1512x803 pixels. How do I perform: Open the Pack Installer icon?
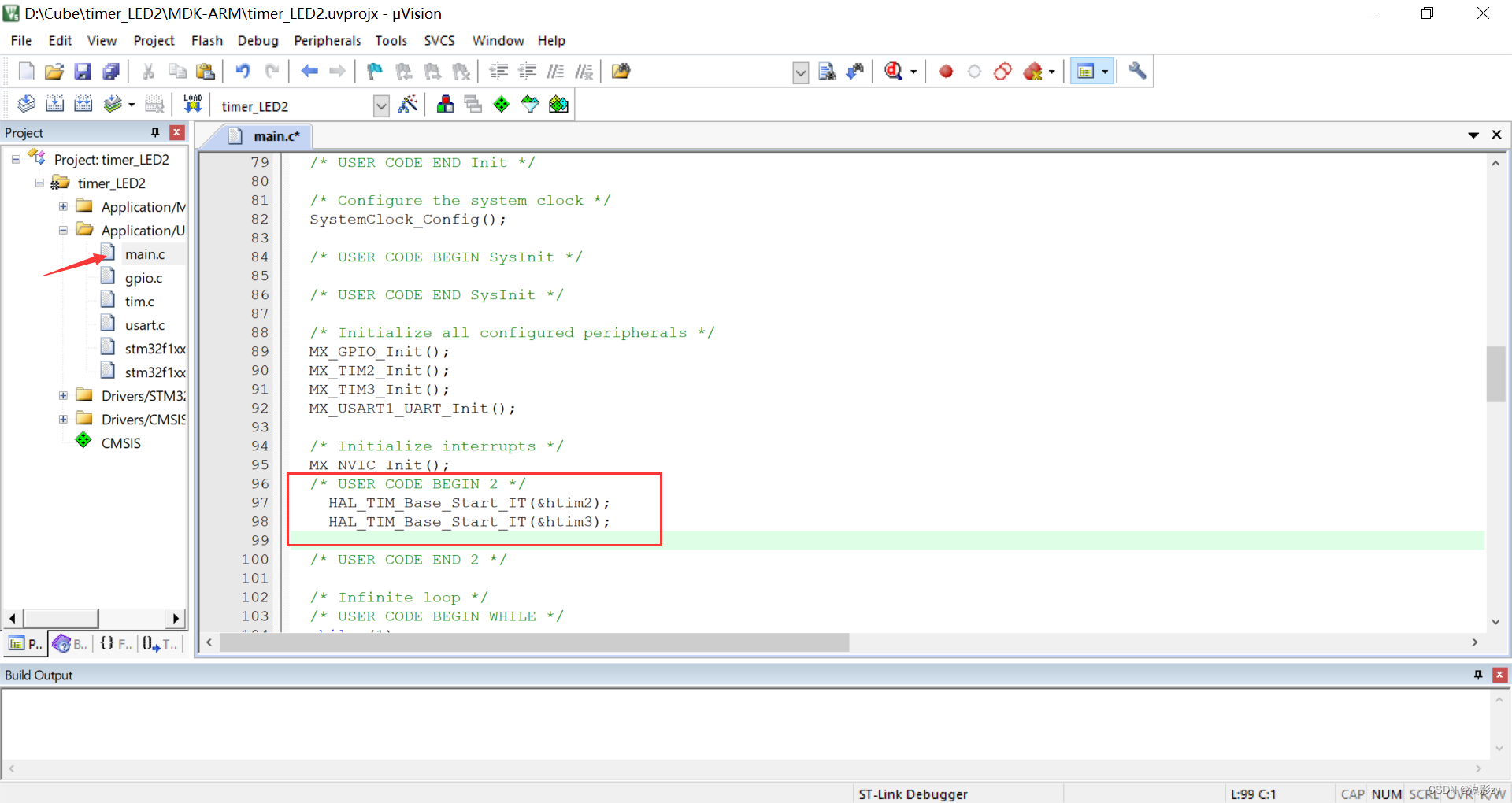(x=558, y=104)
